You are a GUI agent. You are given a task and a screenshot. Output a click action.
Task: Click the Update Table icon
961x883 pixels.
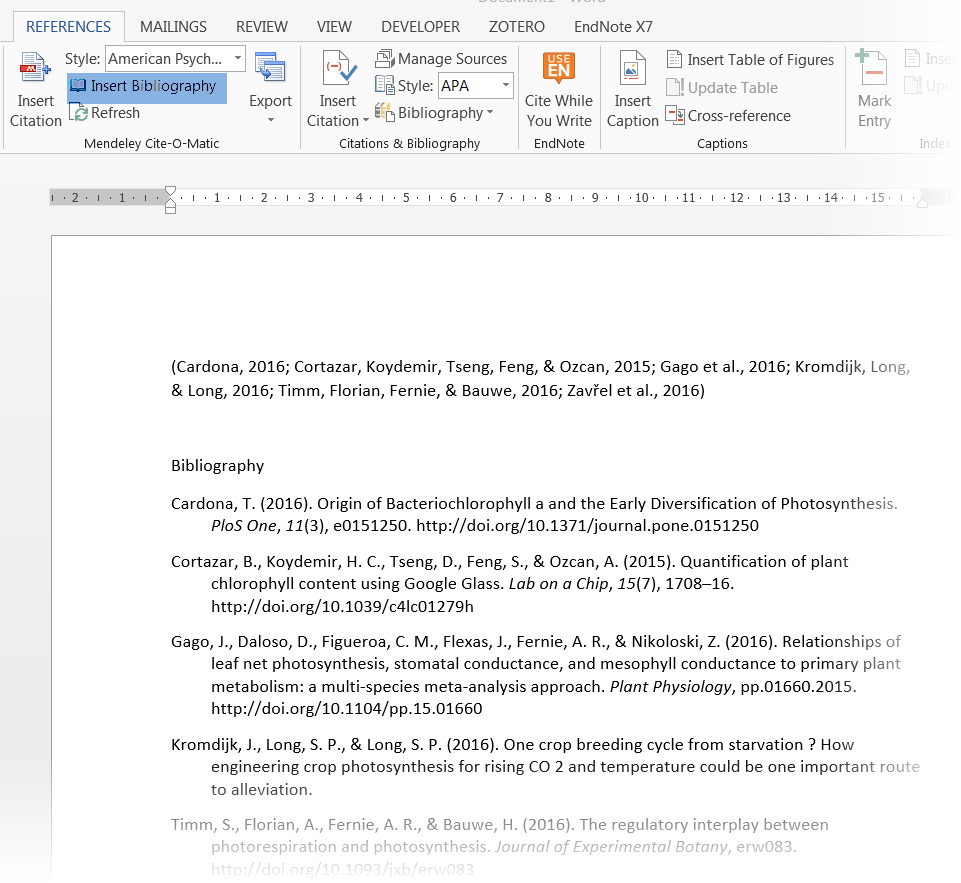pyautogui.click(x=675, y=88)
